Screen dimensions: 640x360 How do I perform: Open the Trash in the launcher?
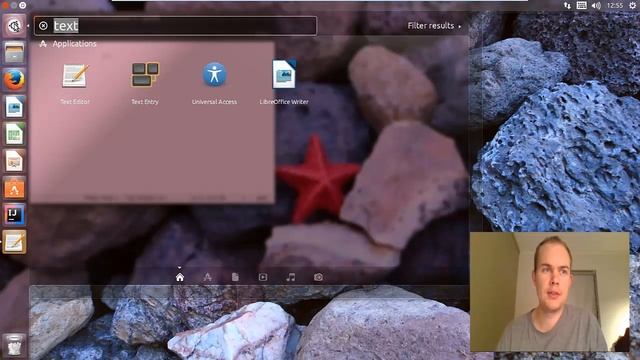[14, 345]
